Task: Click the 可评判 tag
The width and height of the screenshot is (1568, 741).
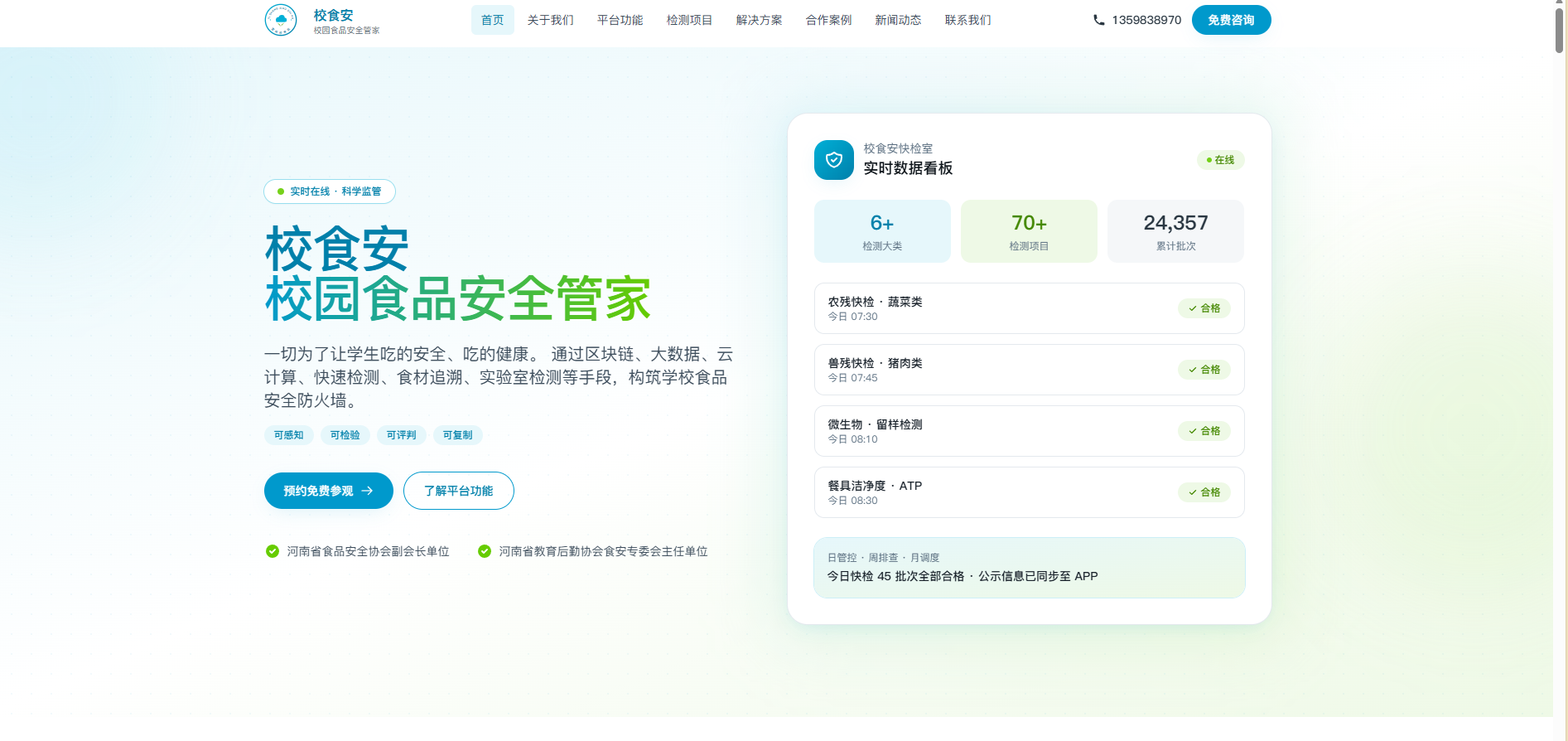Action: [402, 435]
